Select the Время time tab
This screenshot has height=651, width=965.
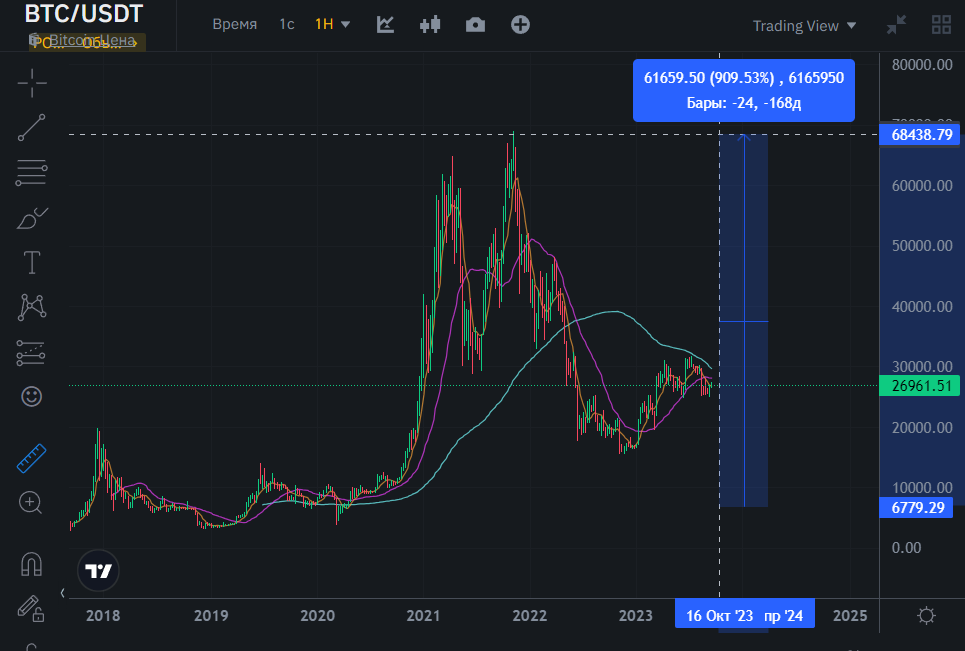tap(234, 25)
